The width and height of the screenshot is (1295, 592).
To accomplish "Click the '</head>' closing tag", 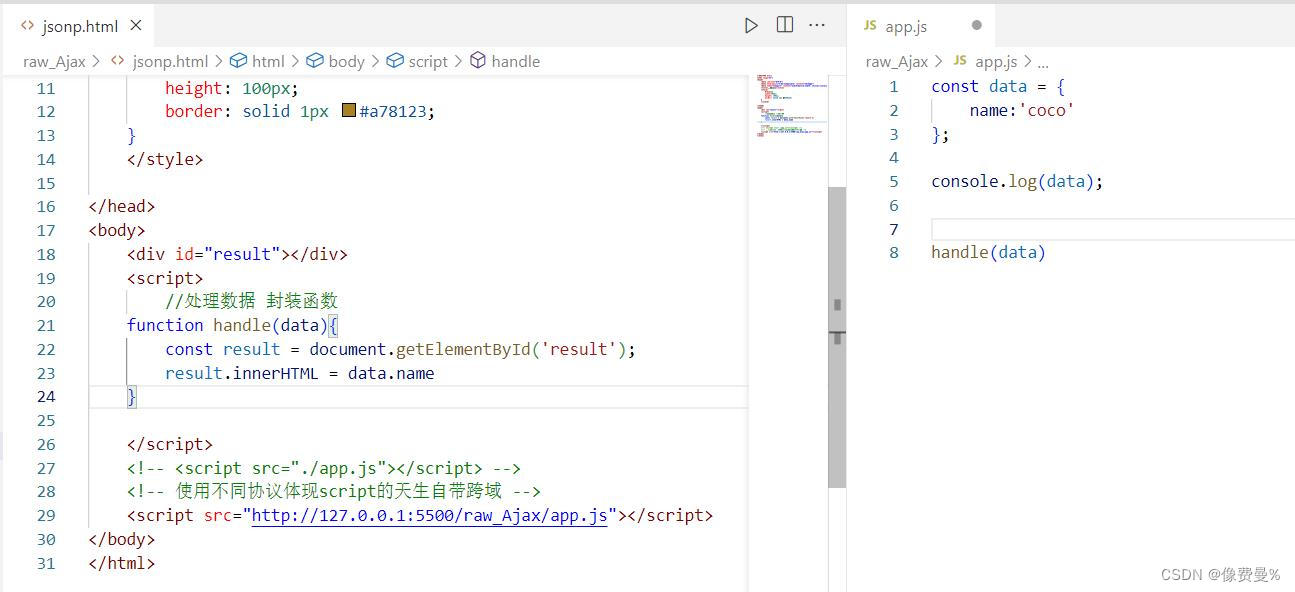I will coord(122,206).
